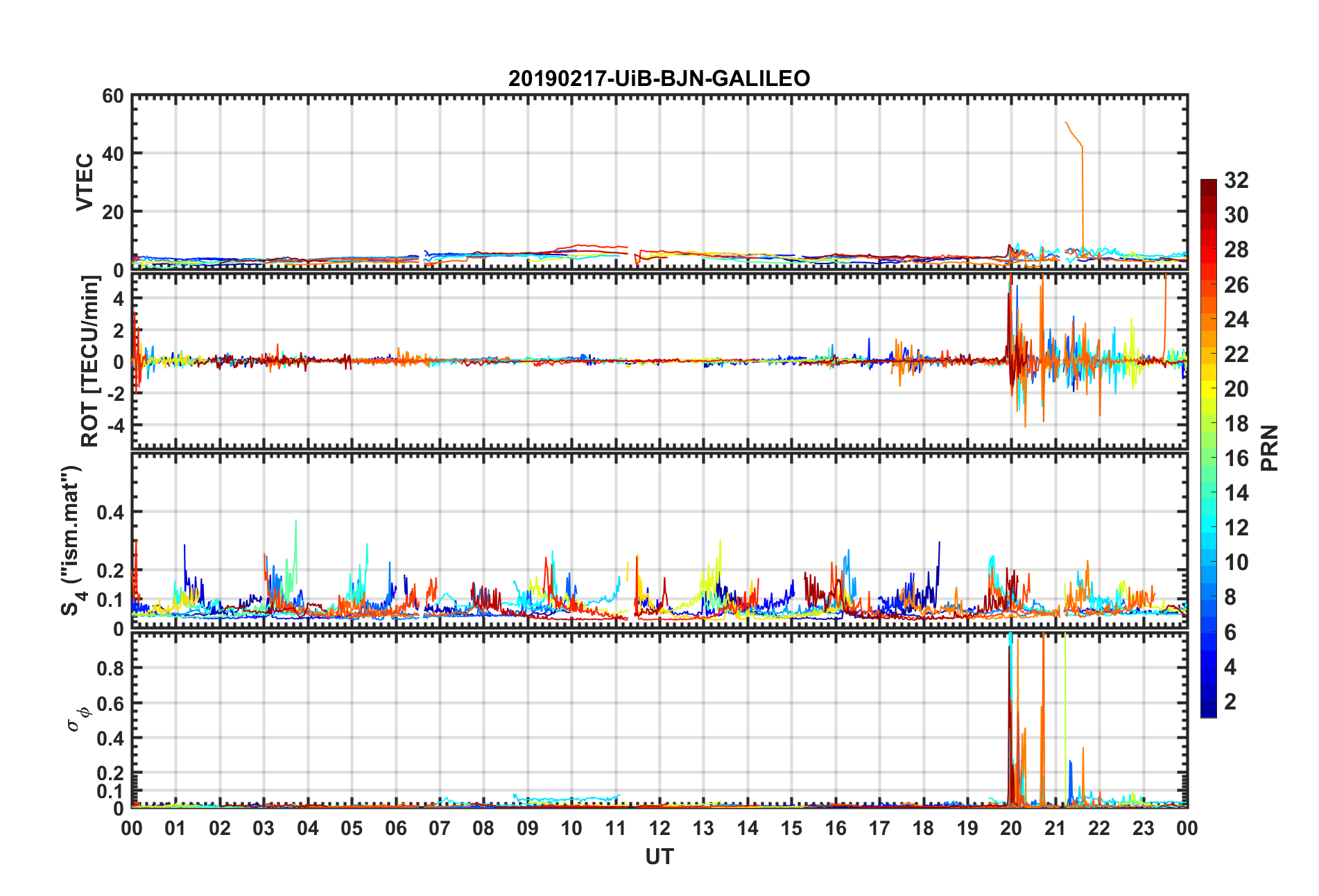Click colorbar tick label 2
The height and width of the screenshot is (896, 1319).
tap(1230, 701)
